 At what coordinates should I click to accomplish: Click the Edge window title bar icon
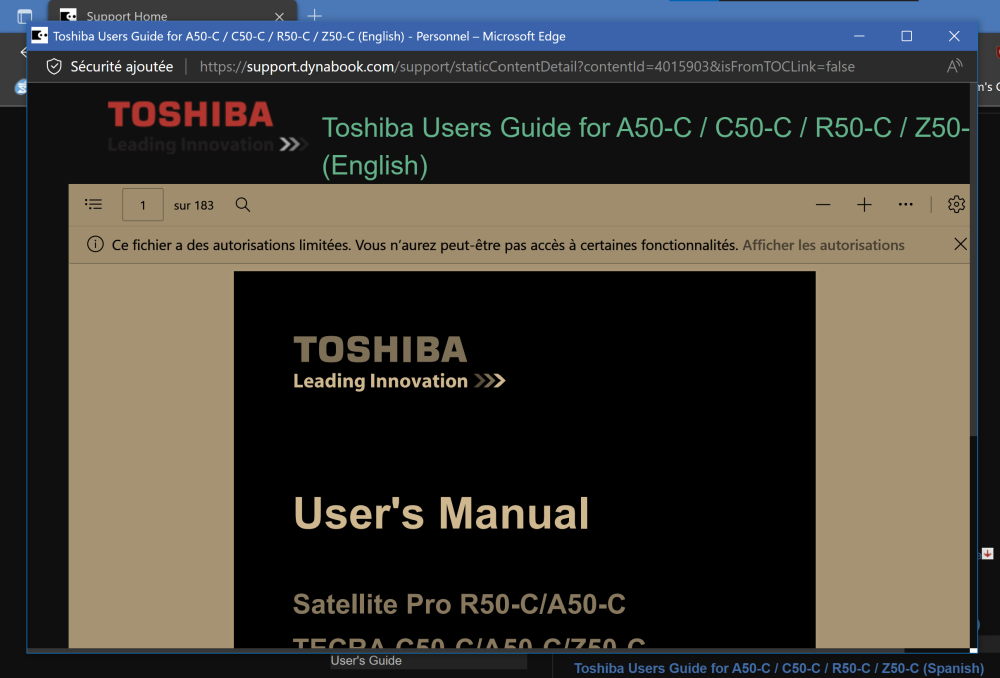(40, 36)
